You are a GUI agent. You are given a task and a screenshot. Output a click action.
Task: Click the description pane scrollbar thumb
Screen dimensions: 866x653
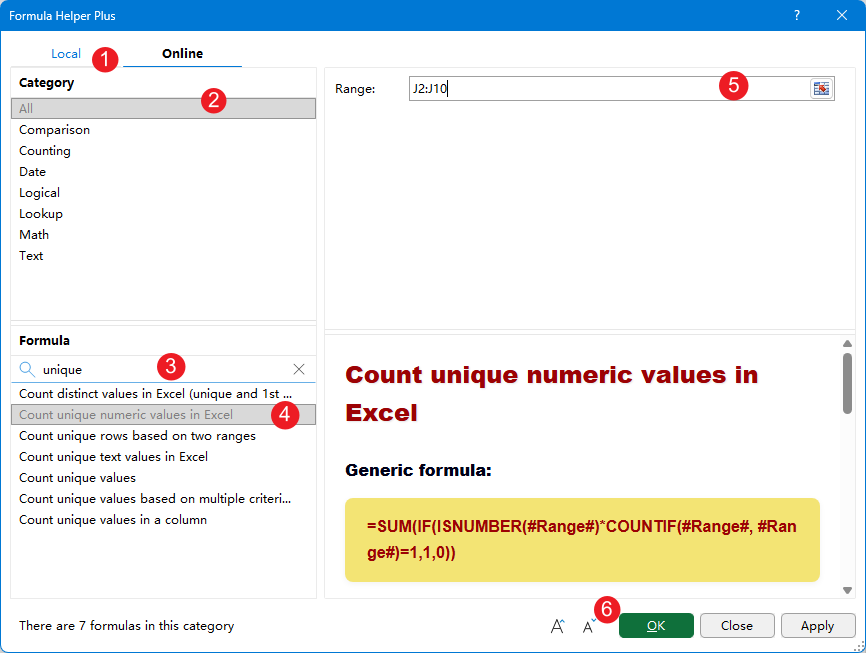tap(847, 383)
